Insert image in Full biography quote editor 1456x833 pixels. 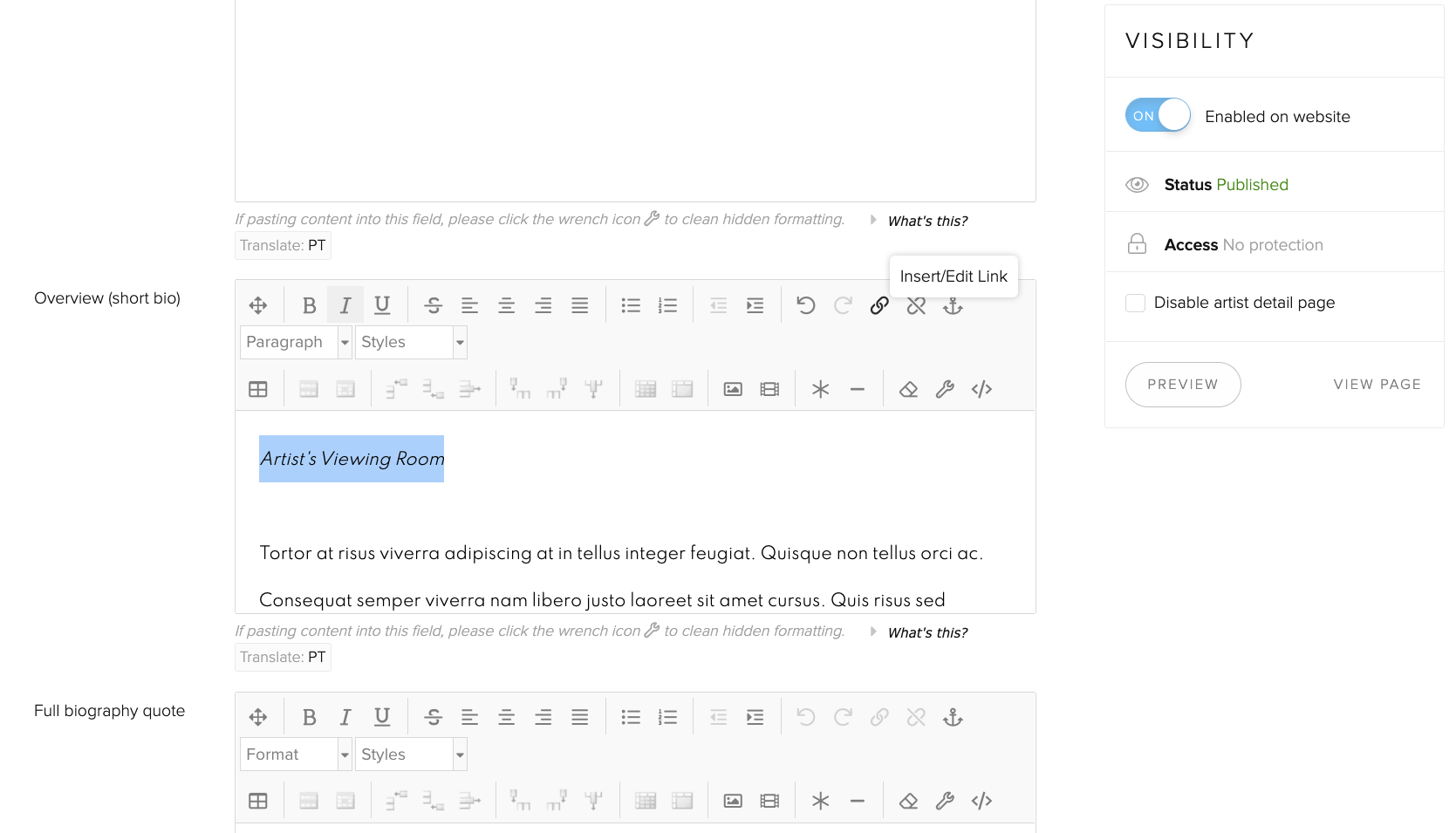[x=733, y=801]
